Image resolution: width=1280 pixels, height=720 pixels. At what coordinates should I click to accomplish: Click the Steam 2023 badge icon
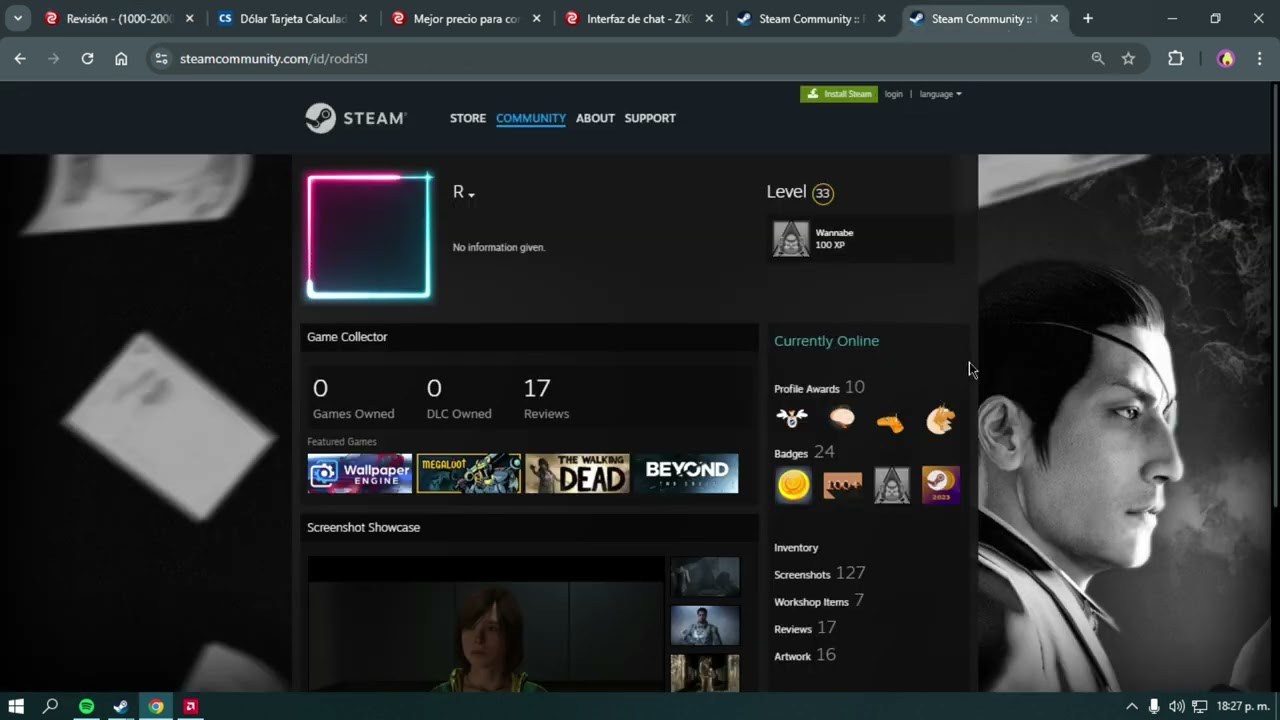(941, 485)
